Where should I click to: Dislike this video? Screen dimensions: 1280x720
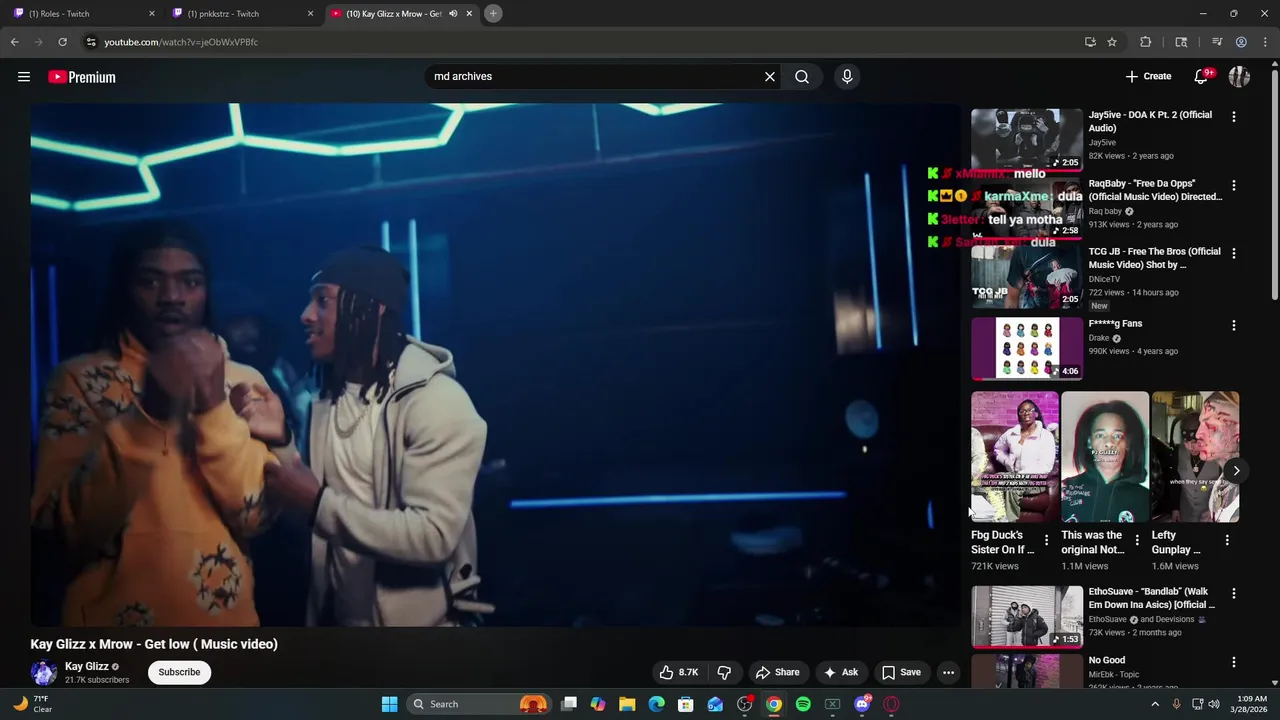click(725, 672)
